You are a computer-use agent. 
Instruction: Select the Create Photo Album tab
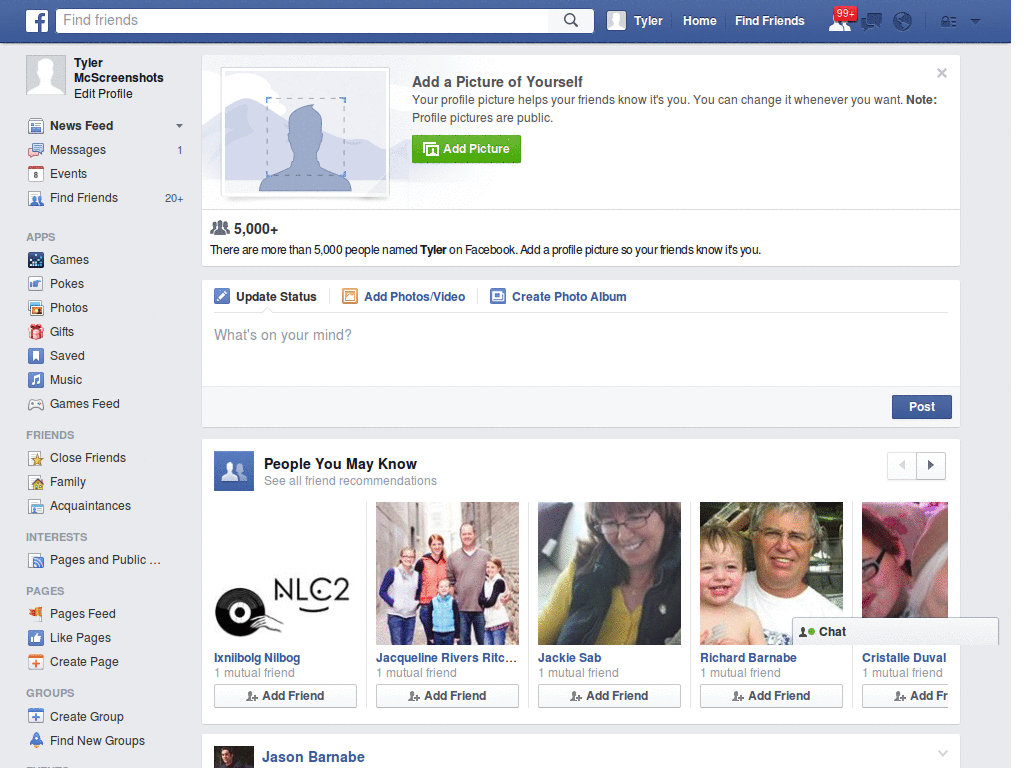tap(558, 296)
